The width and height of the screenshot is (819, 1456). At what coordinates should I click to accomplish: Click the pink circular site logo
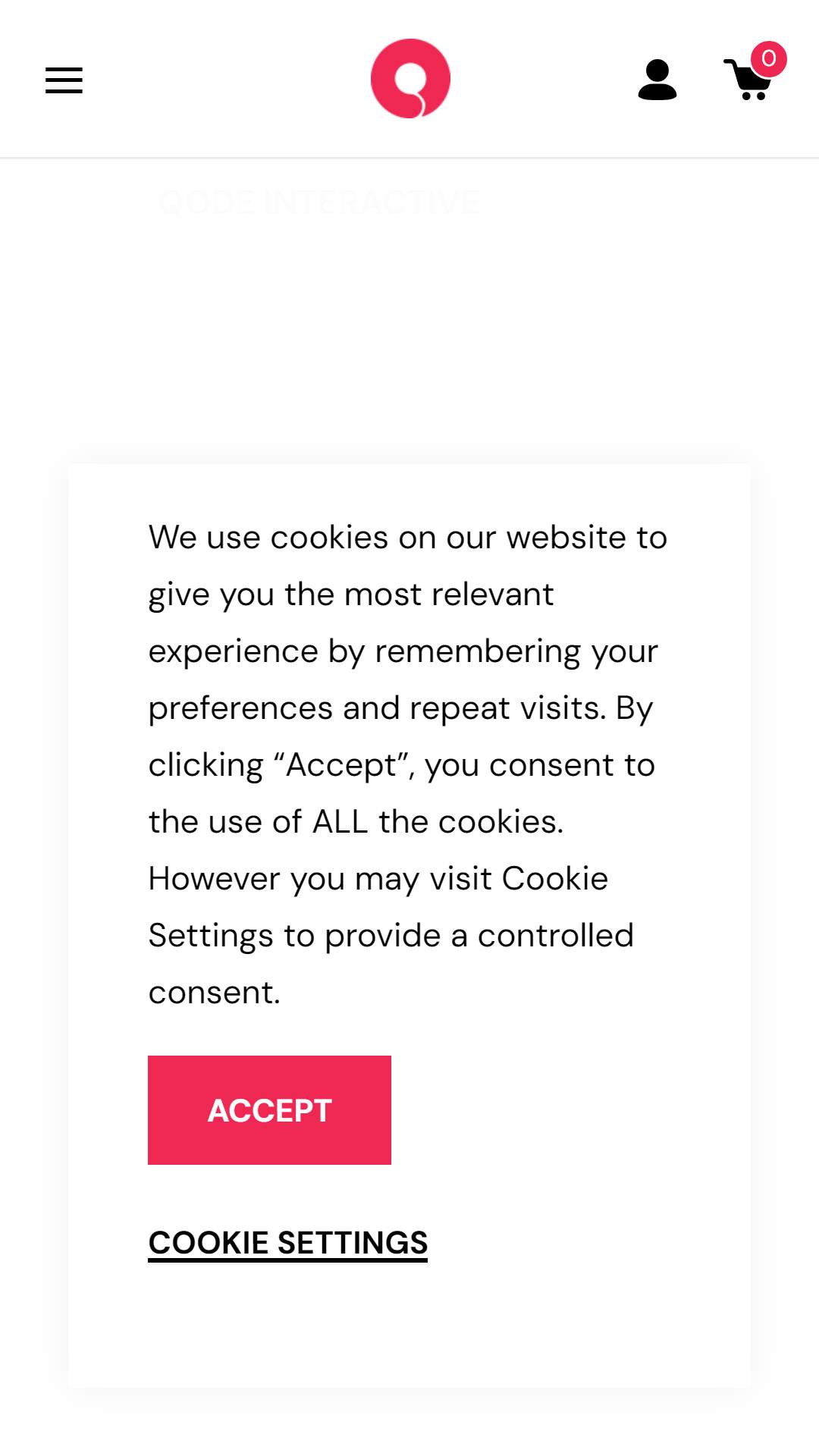(410, 78)
